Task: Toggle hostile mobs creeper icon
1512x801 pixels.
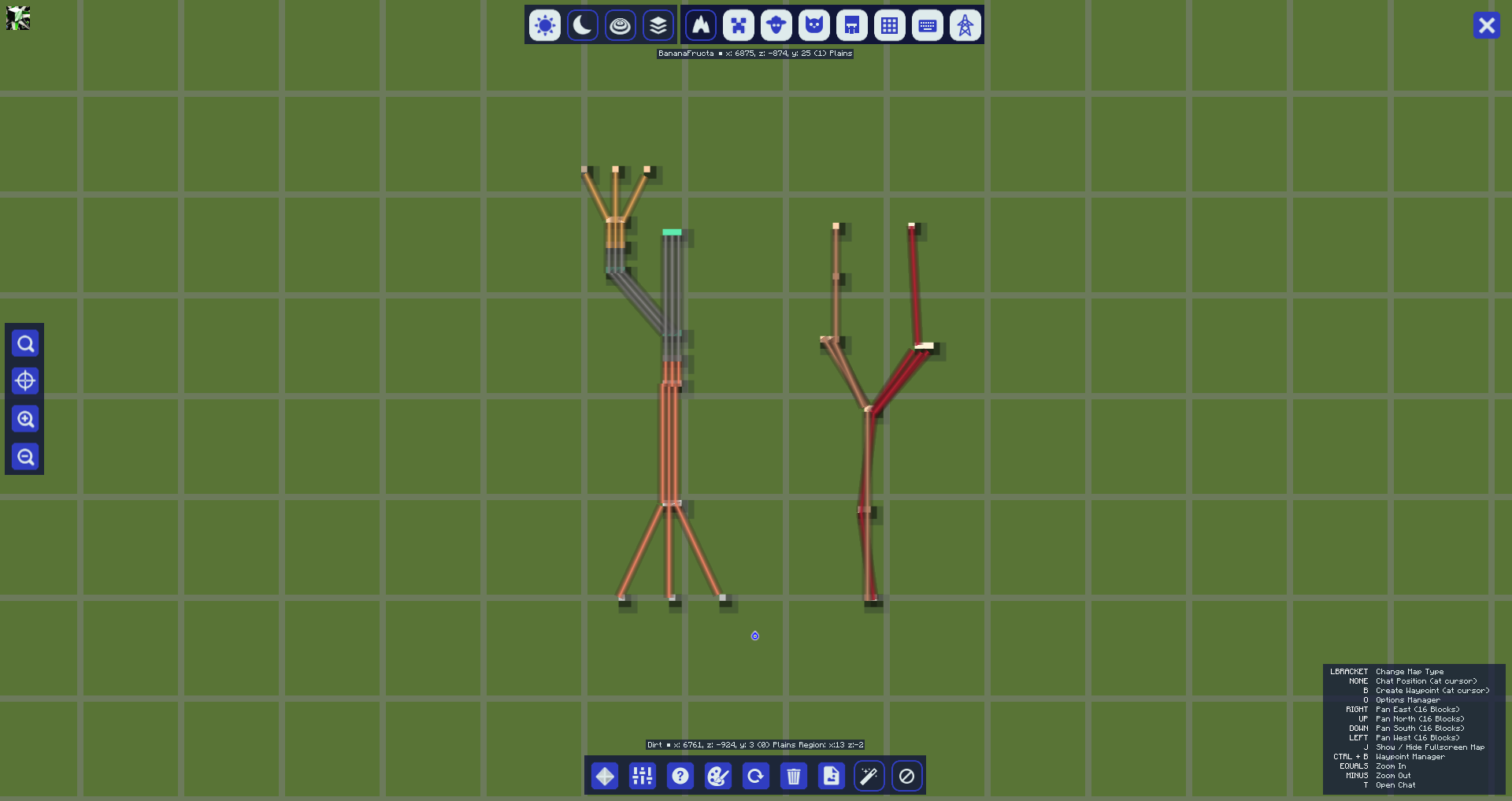Action: [739, 25]
